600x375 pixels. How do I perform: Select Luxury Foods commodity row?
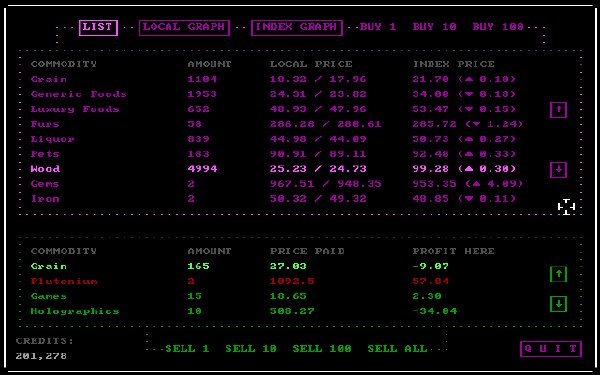click(x=273, y=109)
